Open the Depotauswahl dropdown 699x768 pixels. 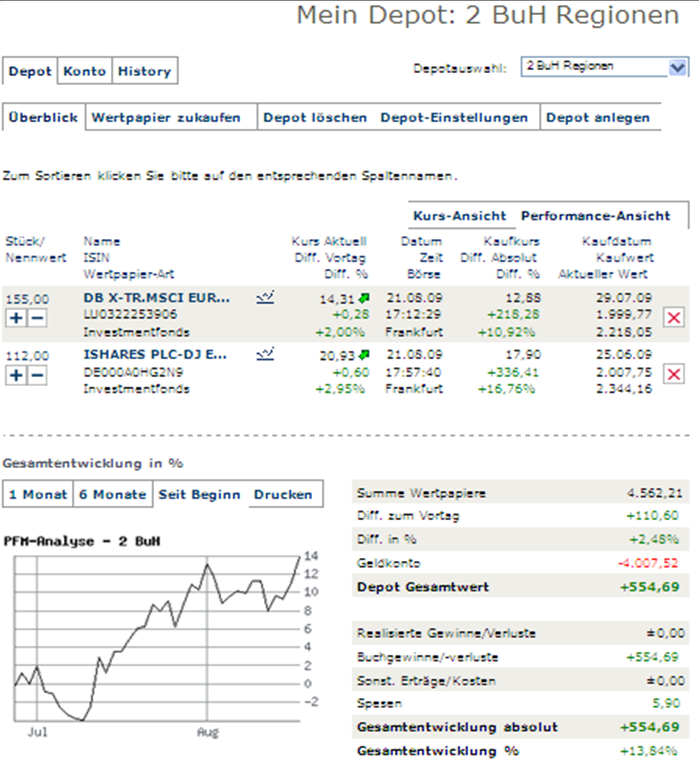[x=677, y=67]
